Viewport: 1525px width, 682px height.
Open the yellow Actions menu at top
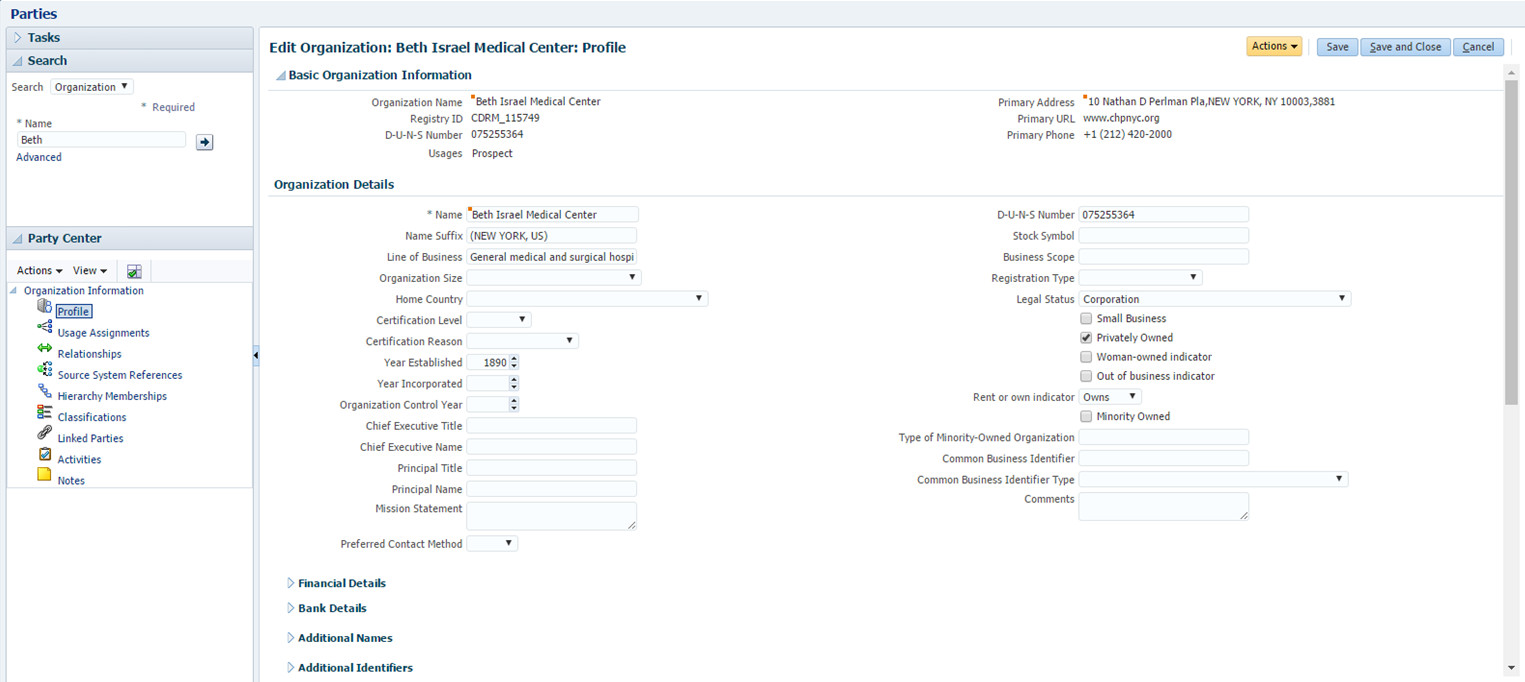pyautogui.click(x=1274, y=46)
